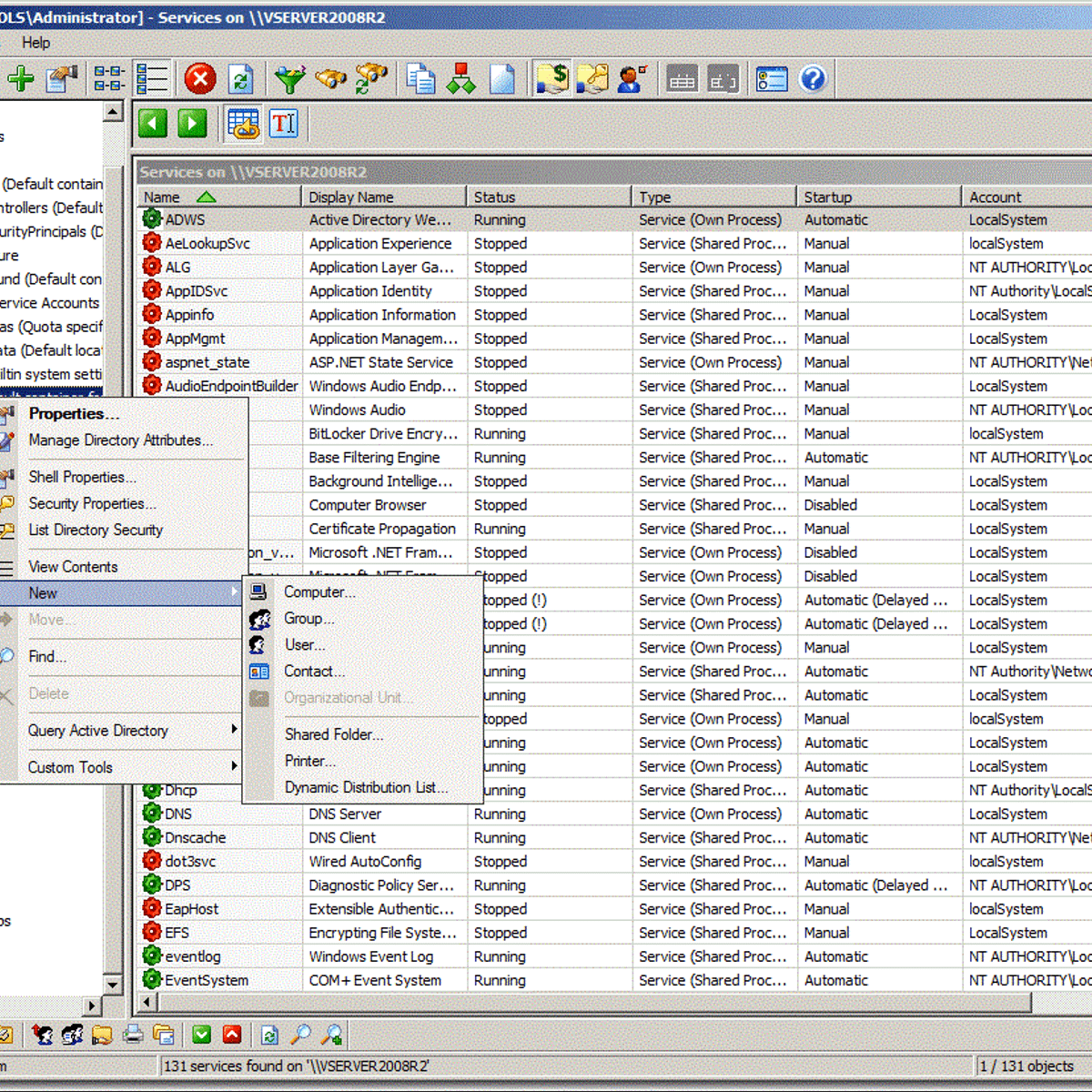
Task: Click the red X stop icon
Action: tap(200, 79)
